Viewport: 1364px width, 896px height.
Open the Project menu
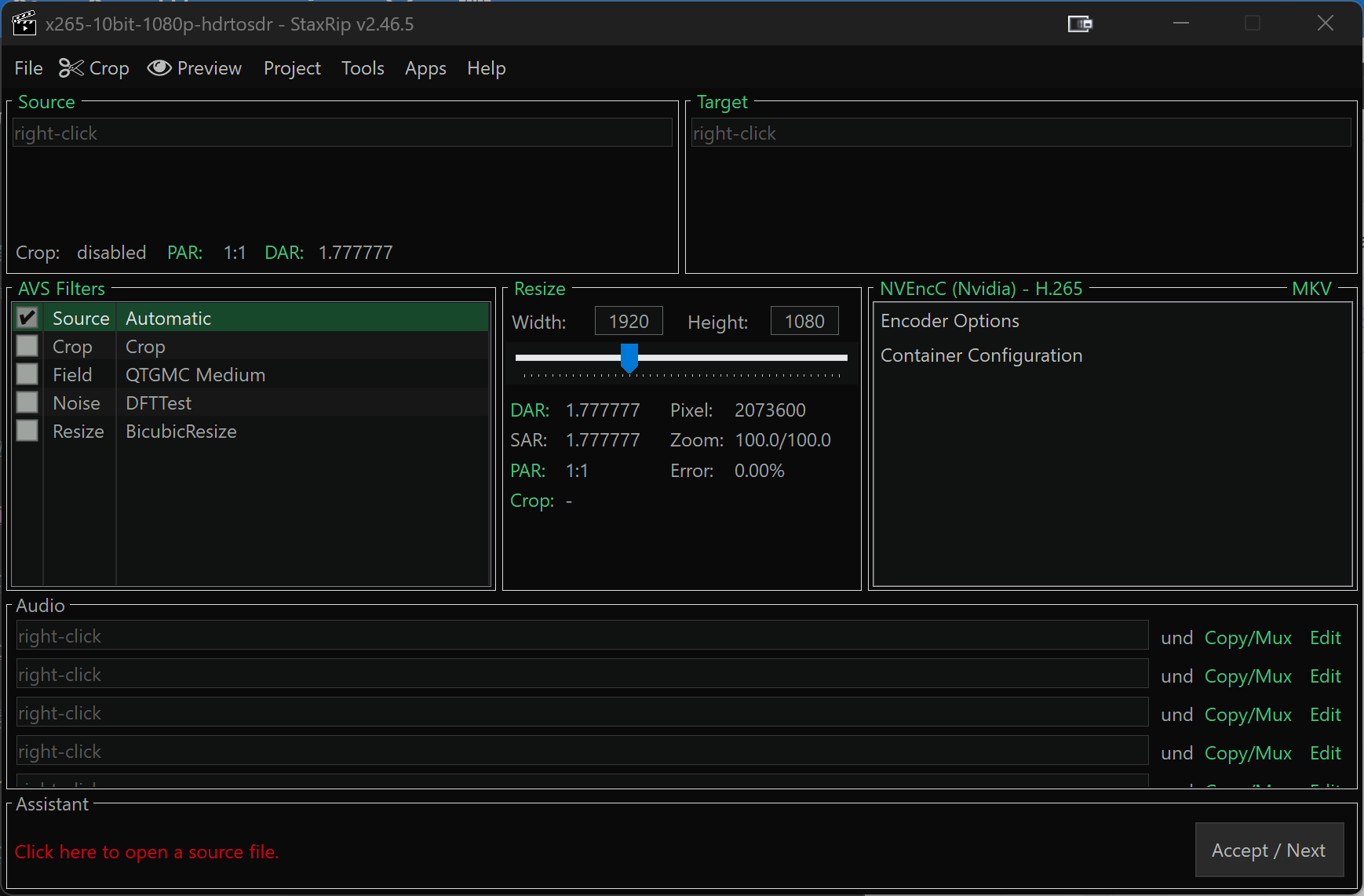292,69
